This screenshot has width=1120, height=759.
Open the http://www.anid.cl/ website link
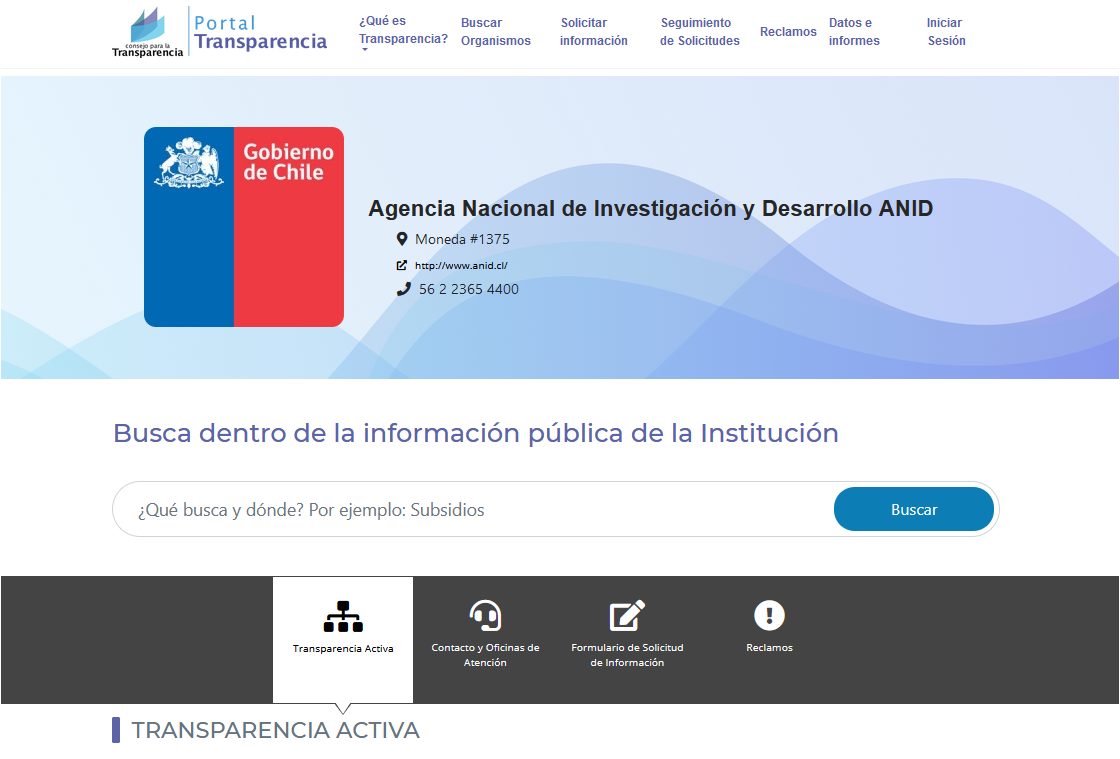click(461, 266)
